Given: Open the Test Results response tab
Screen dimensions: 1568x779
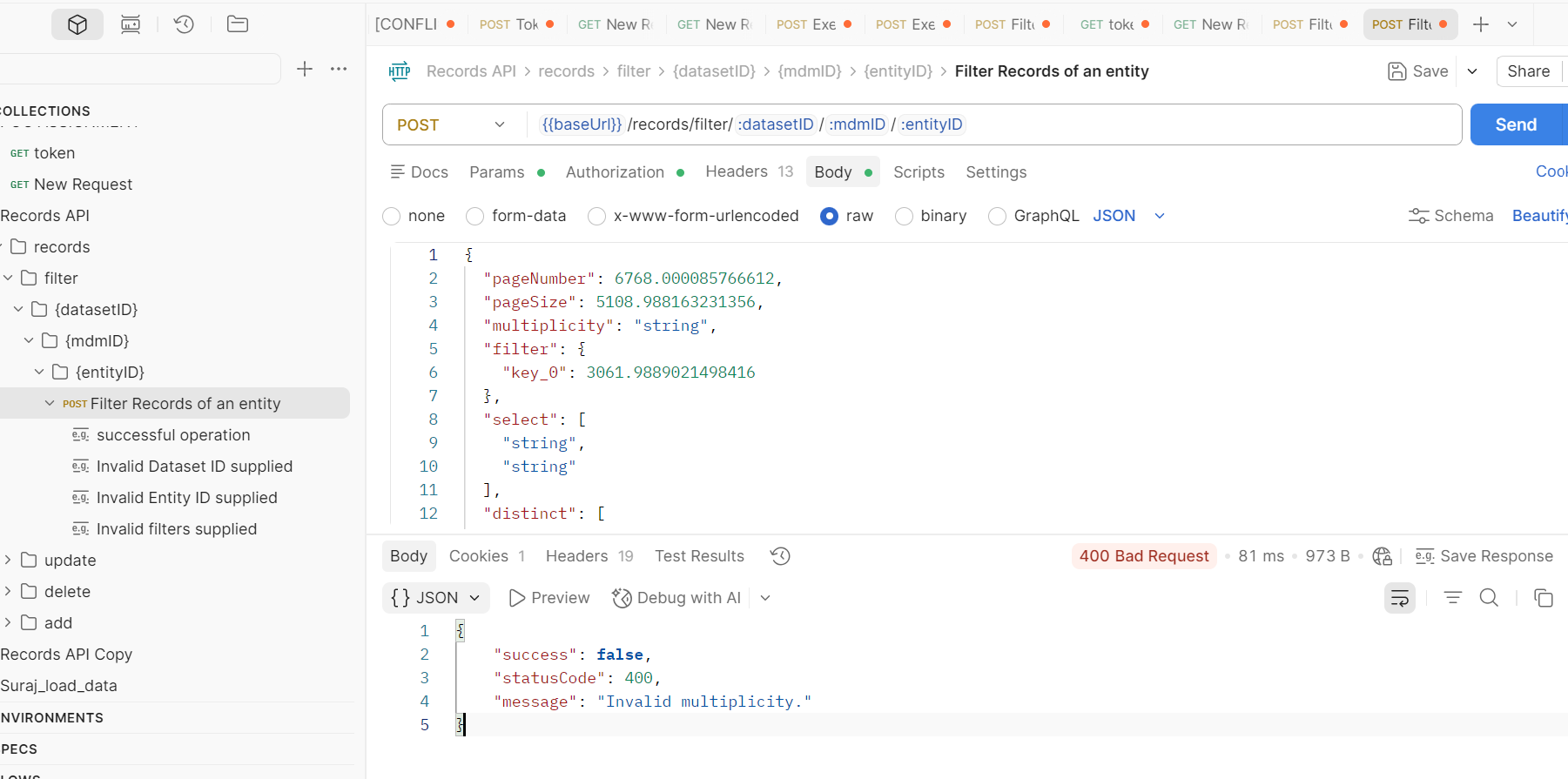Looking at the screenshot, I should [x=699, y=556].
